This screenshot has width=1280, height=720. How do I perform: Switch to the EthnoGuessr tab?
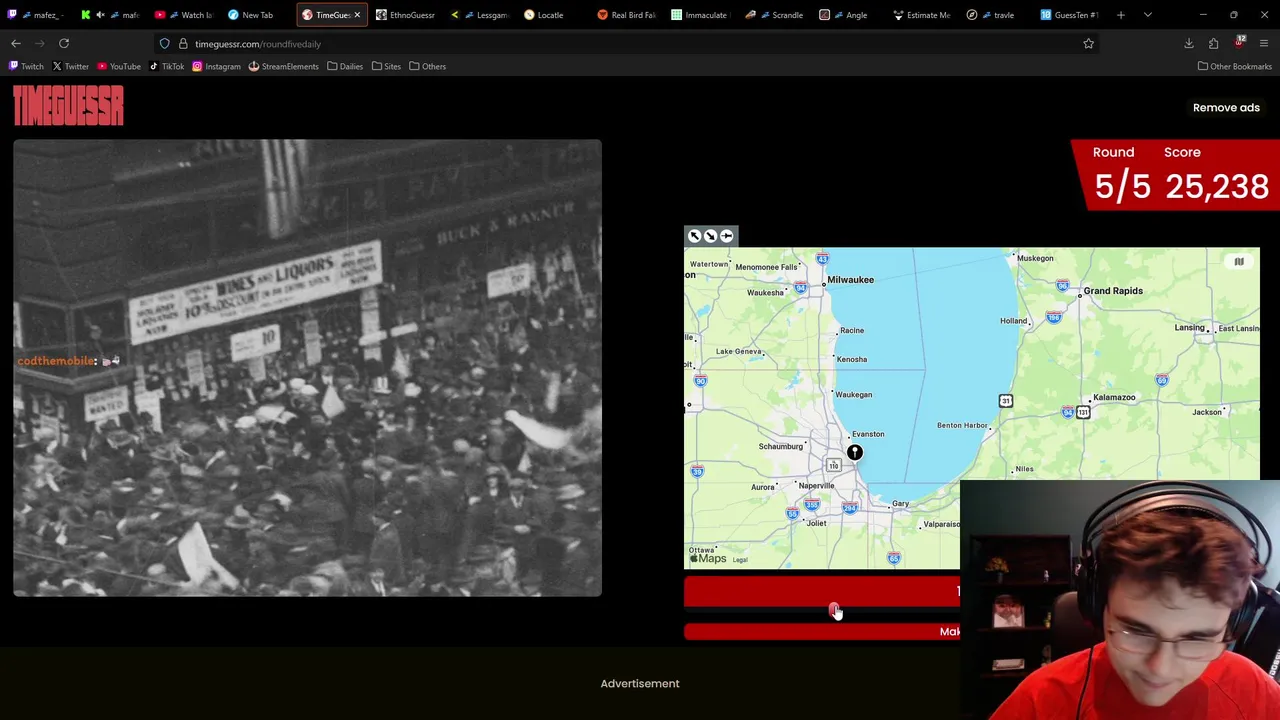[405, 15]
